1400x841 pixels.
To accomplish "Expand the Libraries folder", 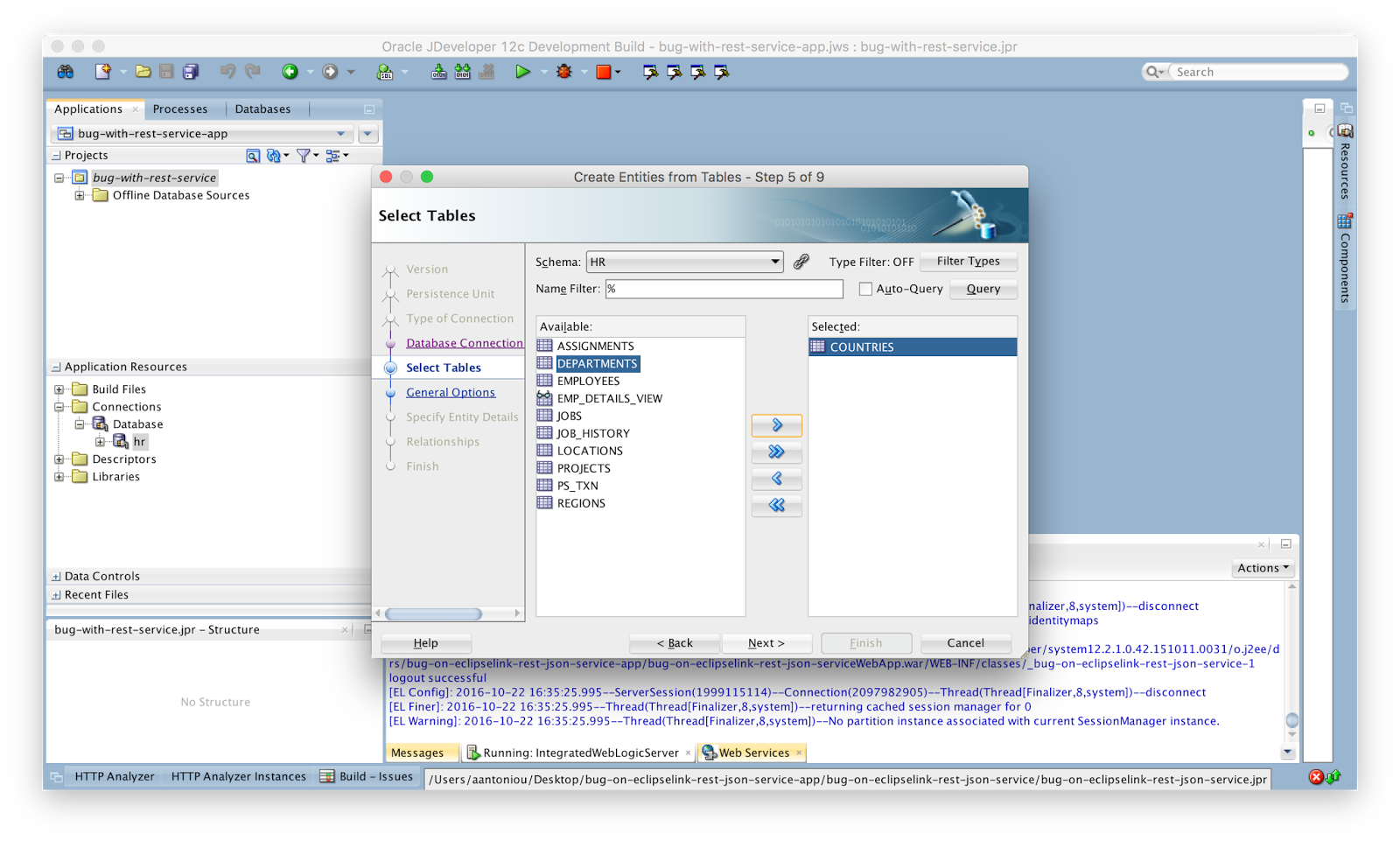I will [x=59, y=477].
